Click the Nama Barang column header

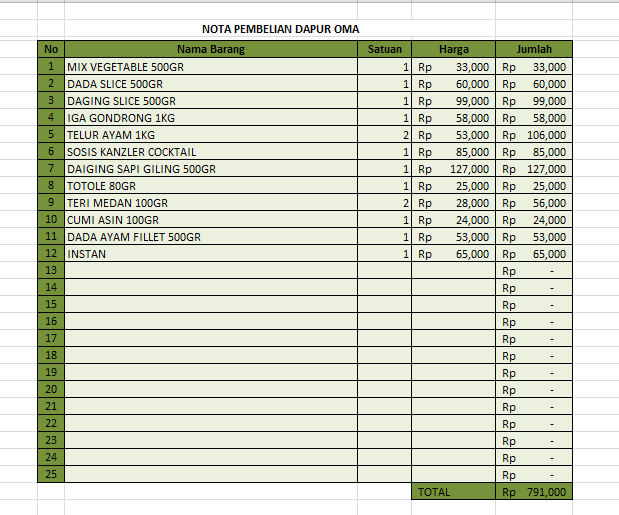point(211,49)
